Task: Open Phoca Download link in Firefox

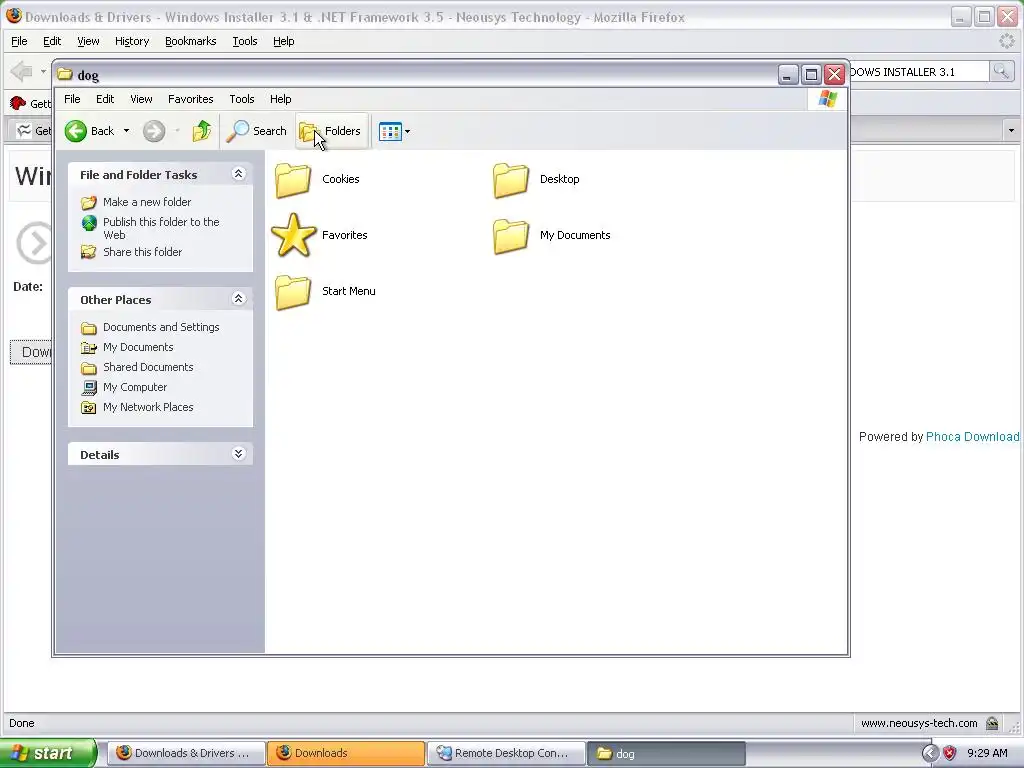Action: tap(972, 437)
